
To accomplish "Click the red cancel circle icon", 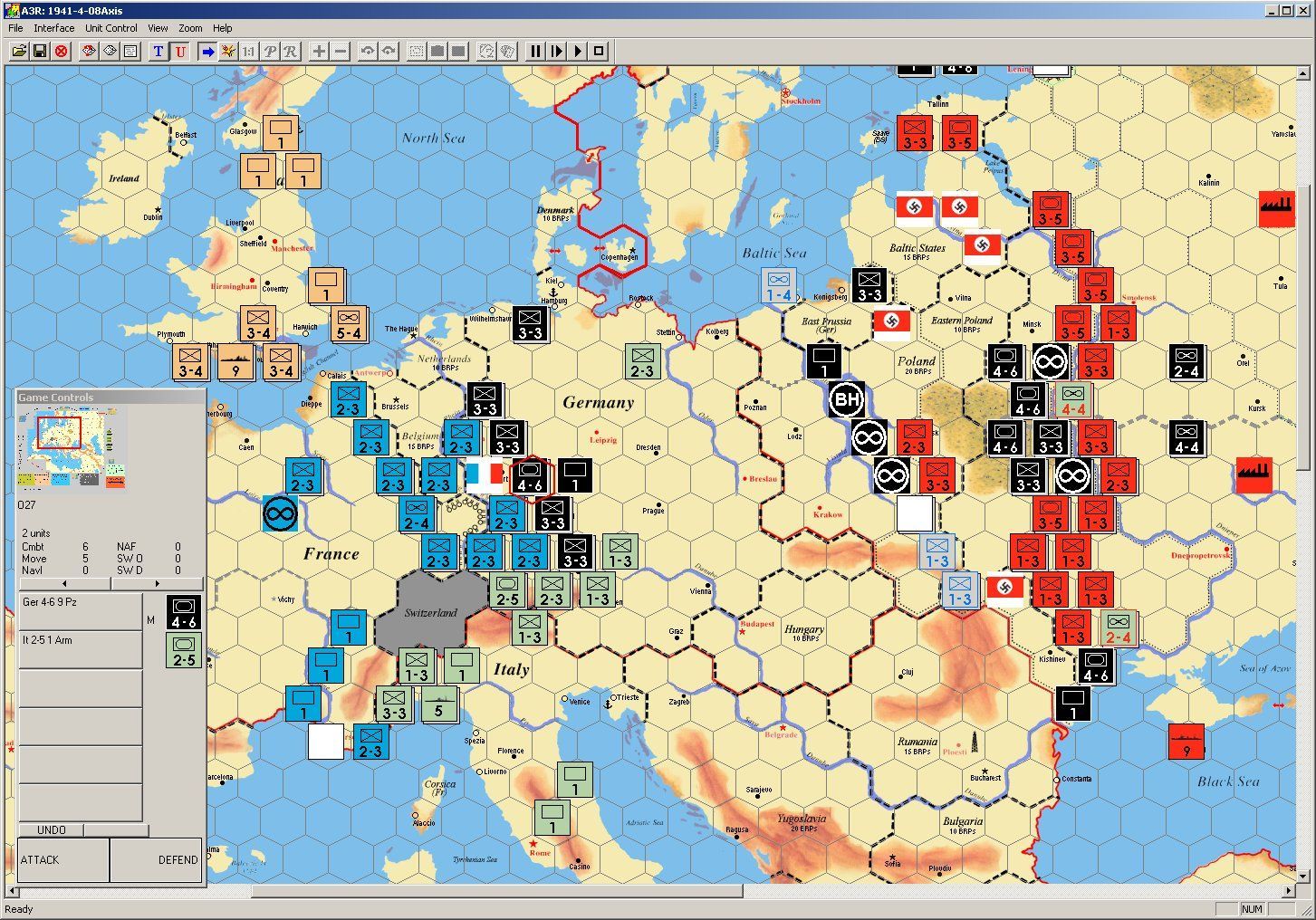I will coord(62,52).
